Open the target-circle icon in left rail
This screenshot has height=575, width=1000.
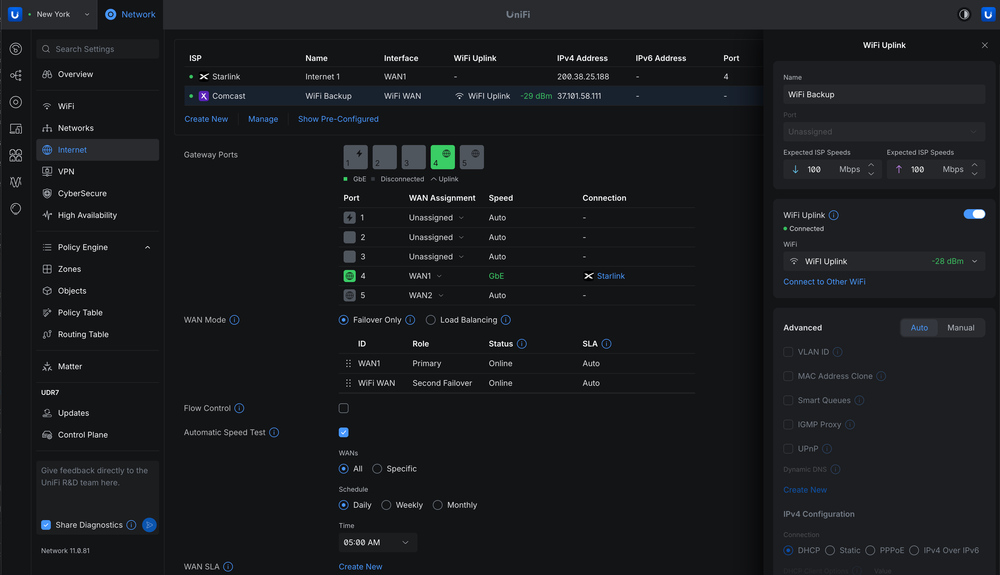pyautogui.click(x=16, y=102)
